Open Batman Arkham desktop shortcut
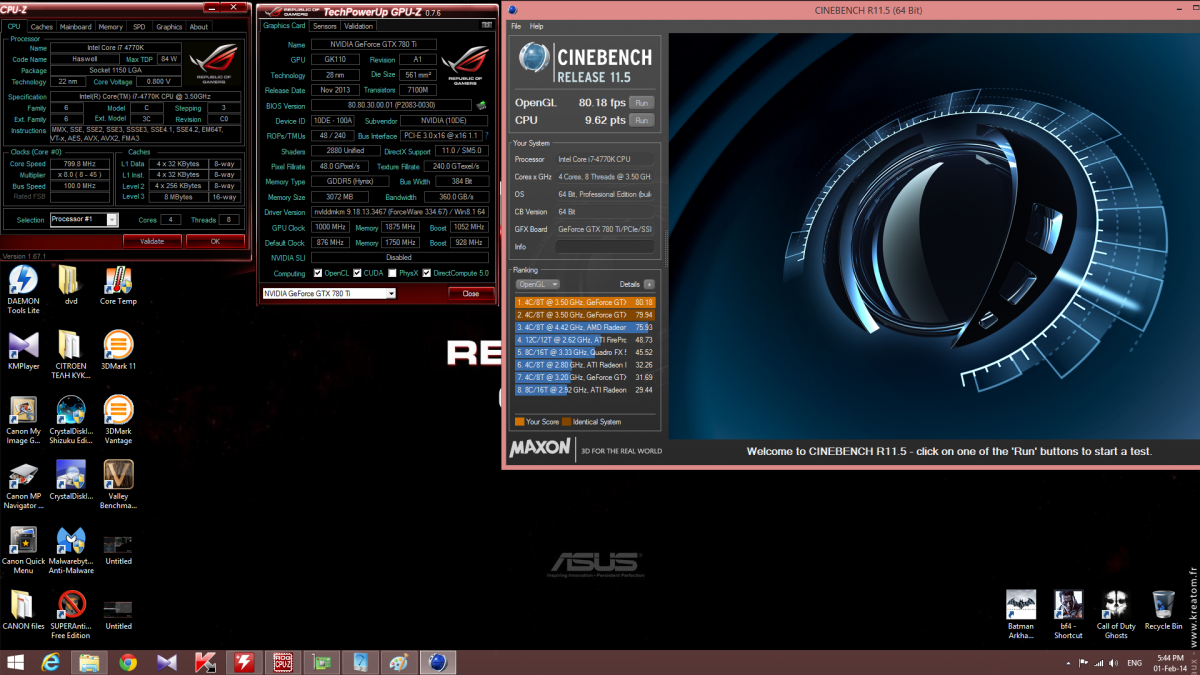Viewport: 1200px width, 675px height. click(1020, 616)
